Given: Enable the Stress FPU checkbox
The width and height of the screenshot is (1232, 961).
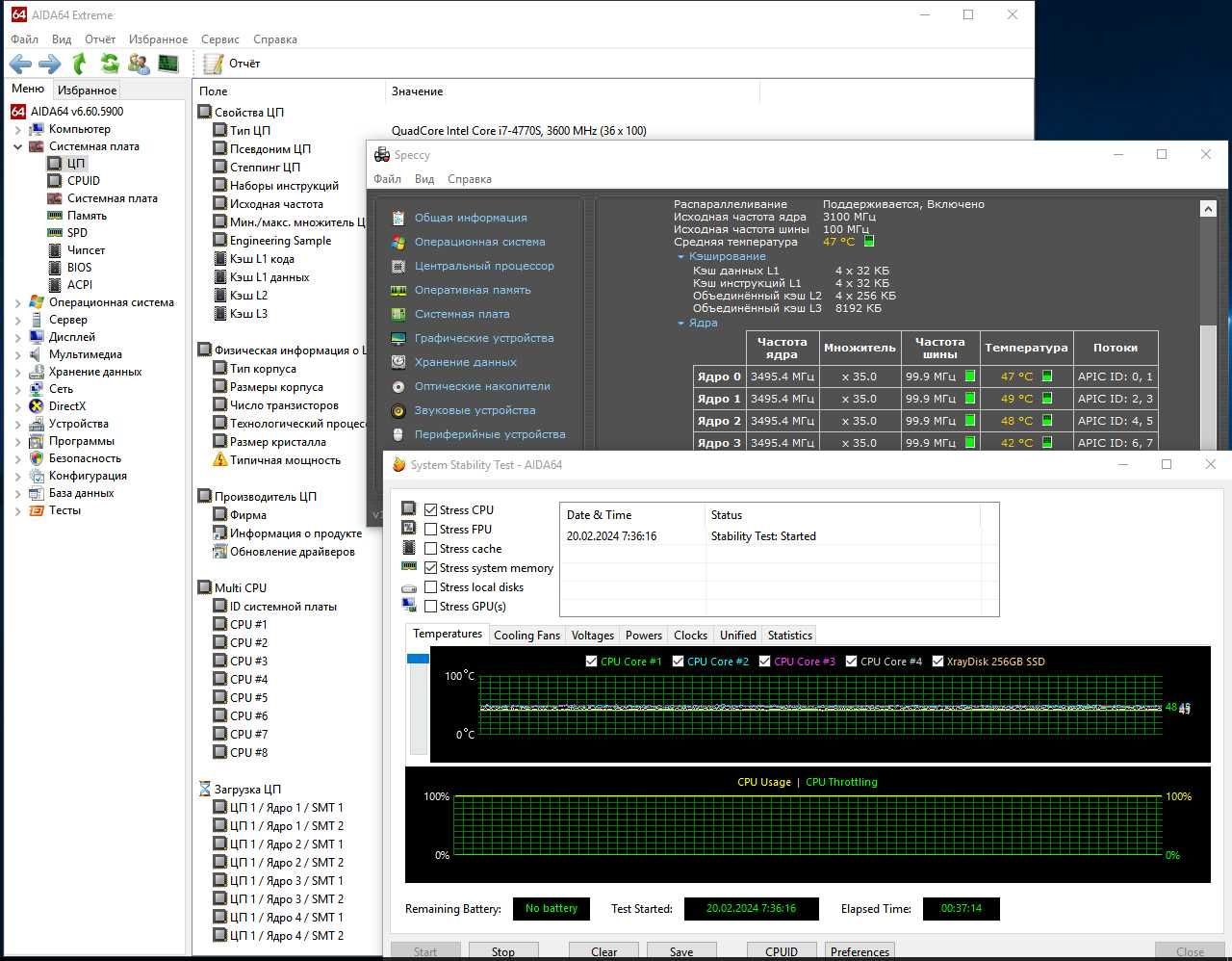Looking at the screenshot, I should [x=431, y=530].
